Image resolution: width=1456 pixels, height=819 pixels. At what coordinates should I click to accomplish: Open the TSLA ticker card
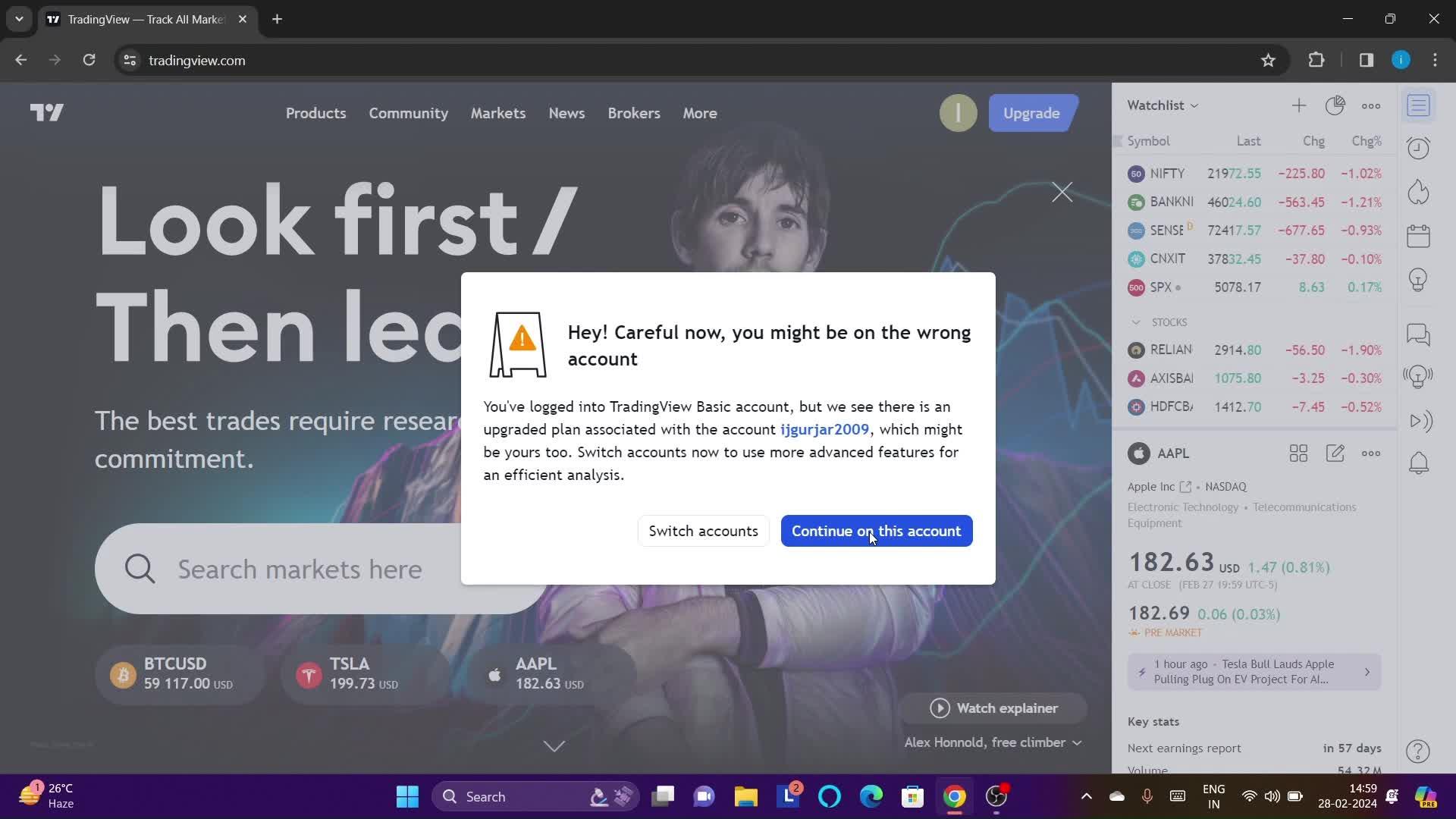366,673
